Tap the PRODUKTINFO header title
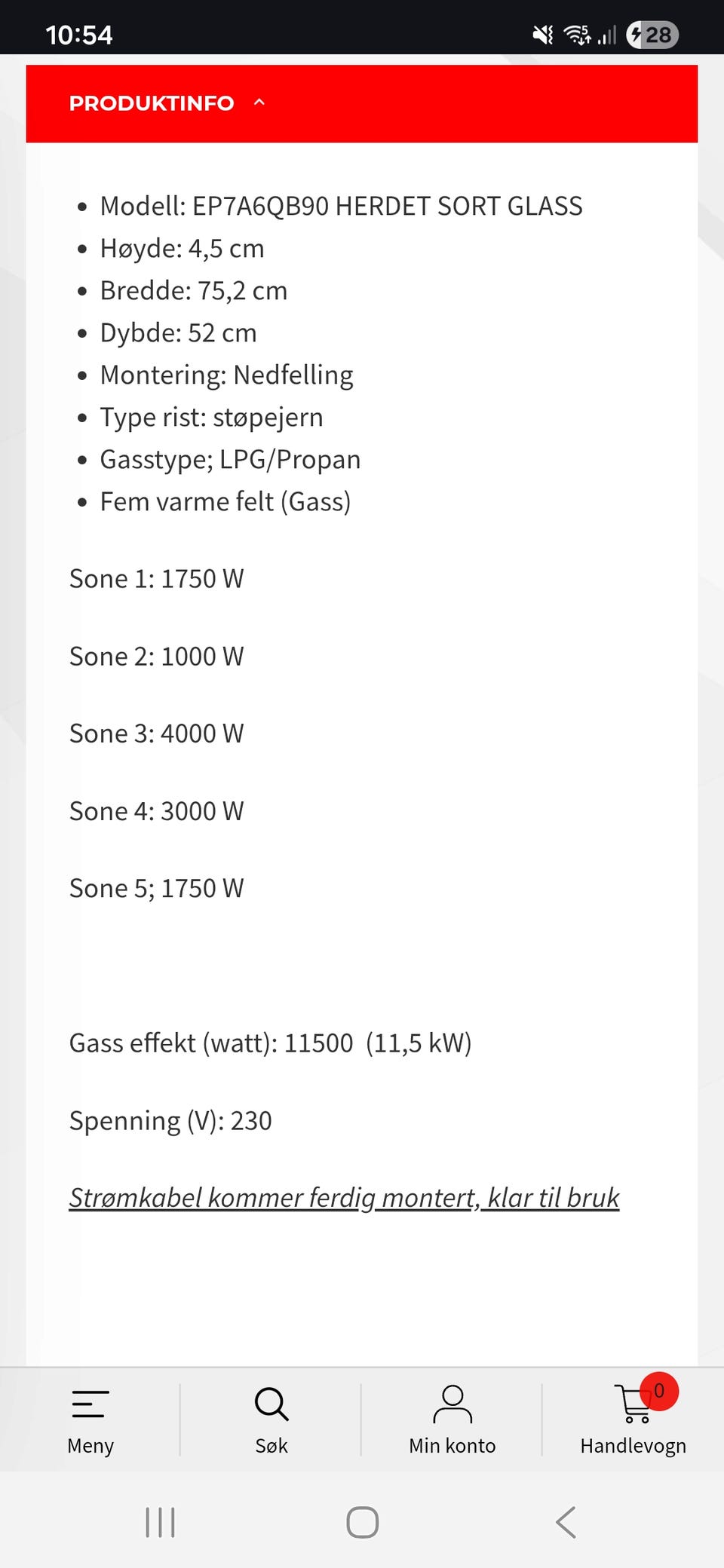724x1568 pixels. pyautogui.click(x=152, y=103)
